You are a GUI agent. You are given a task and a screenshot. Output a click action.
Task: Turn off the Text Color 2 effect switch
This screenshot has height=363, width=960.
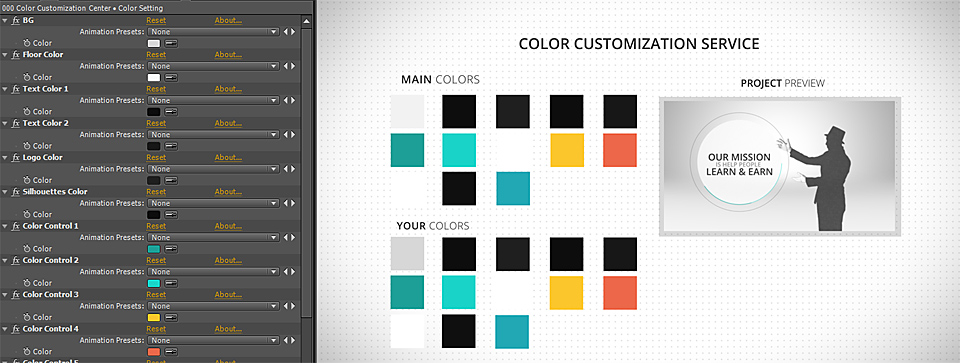(x=15, y=124)
